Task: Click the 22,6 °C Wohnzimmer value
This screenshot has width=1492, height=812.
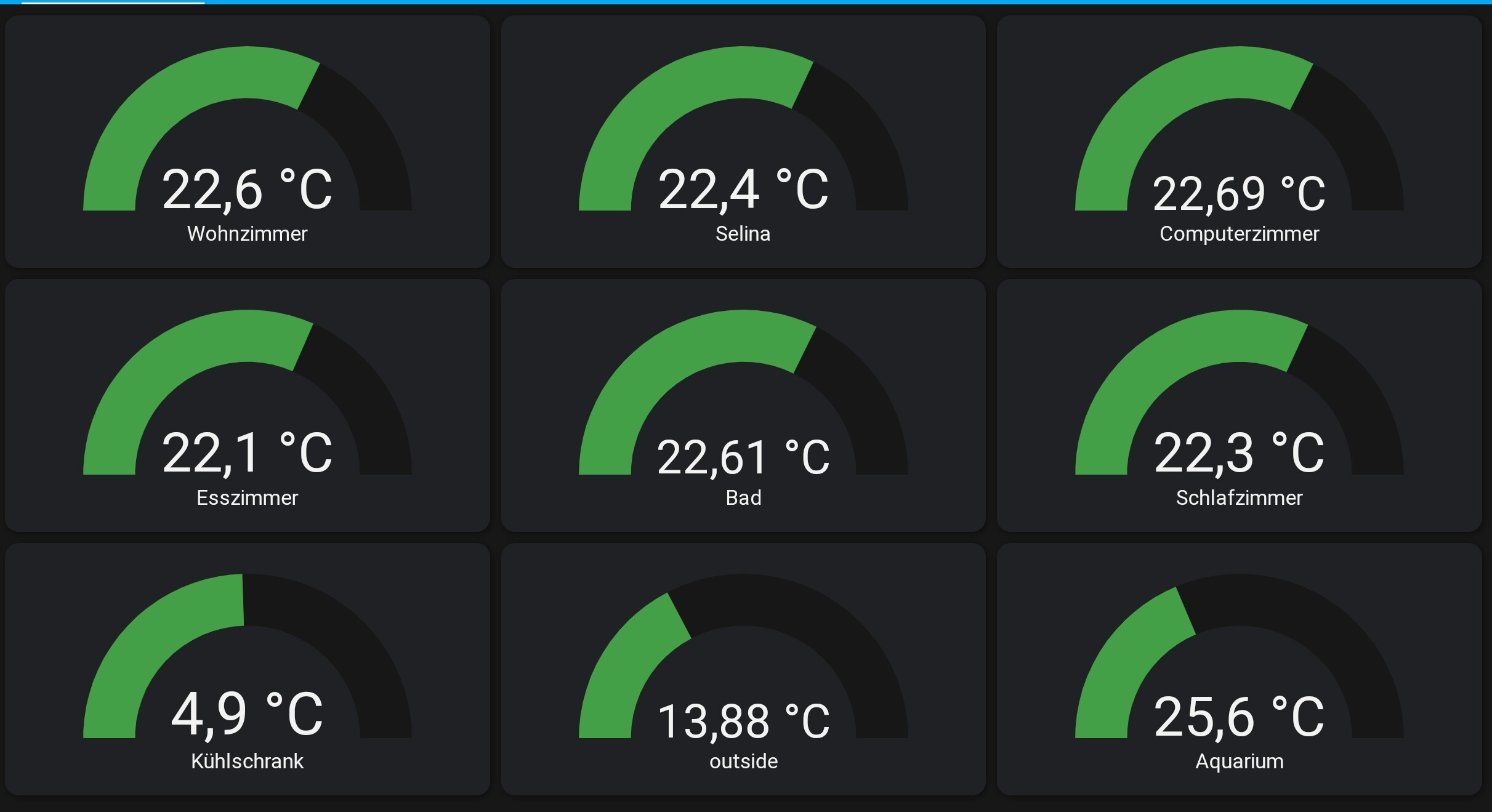Action: [246, 190]
